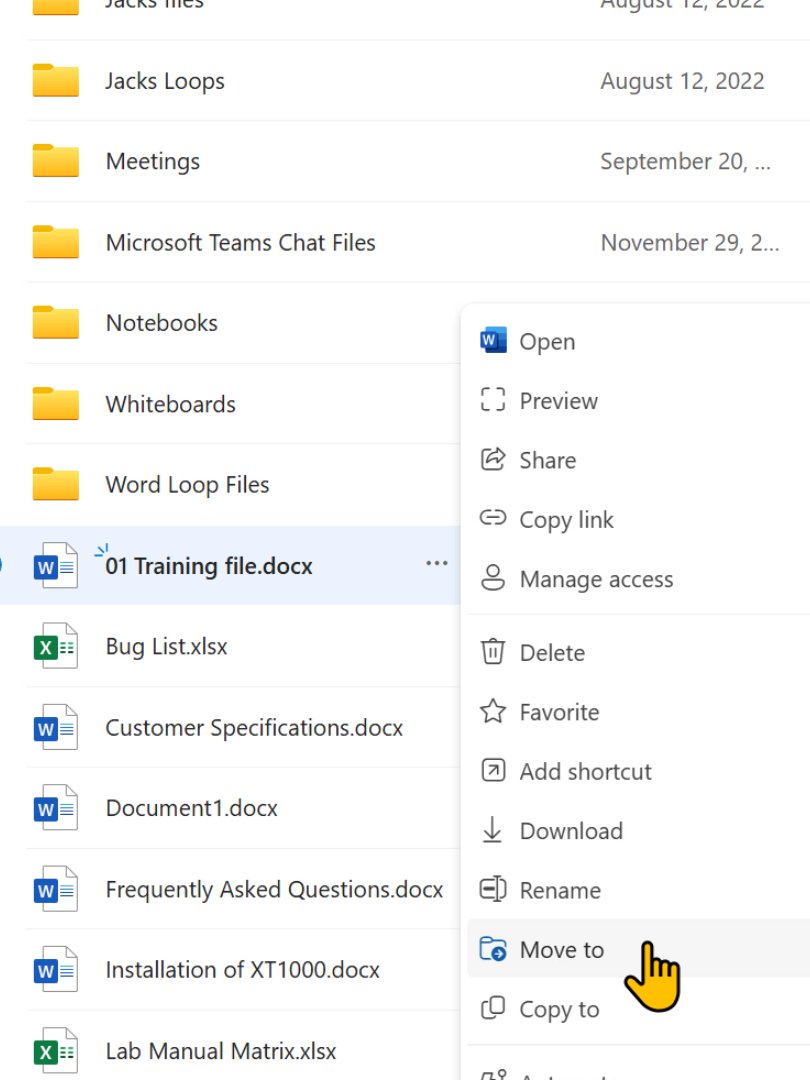The width and height of the screenshot is (810, 1080).
Task: Click the Preview brackets icon
Action: point(491,400)
